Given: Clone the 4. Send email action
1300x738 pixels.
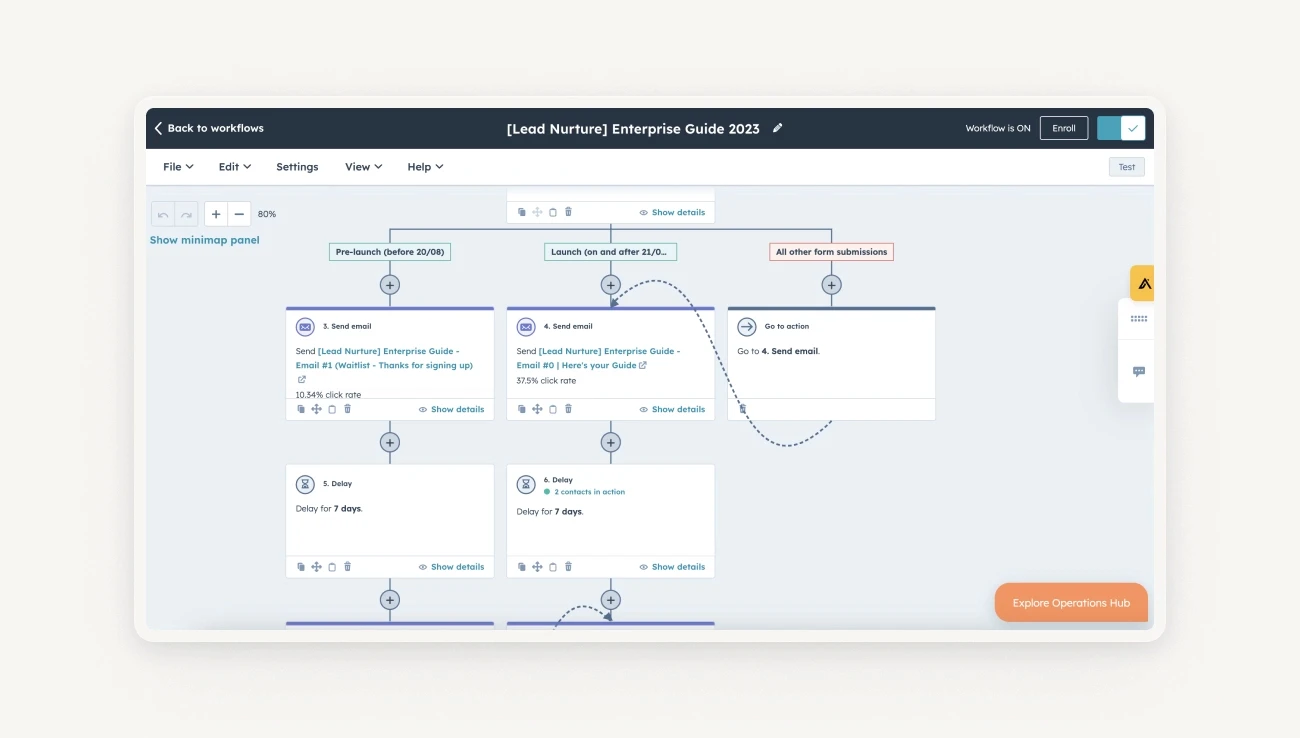Looking at the screenshot, I should 522,409.
